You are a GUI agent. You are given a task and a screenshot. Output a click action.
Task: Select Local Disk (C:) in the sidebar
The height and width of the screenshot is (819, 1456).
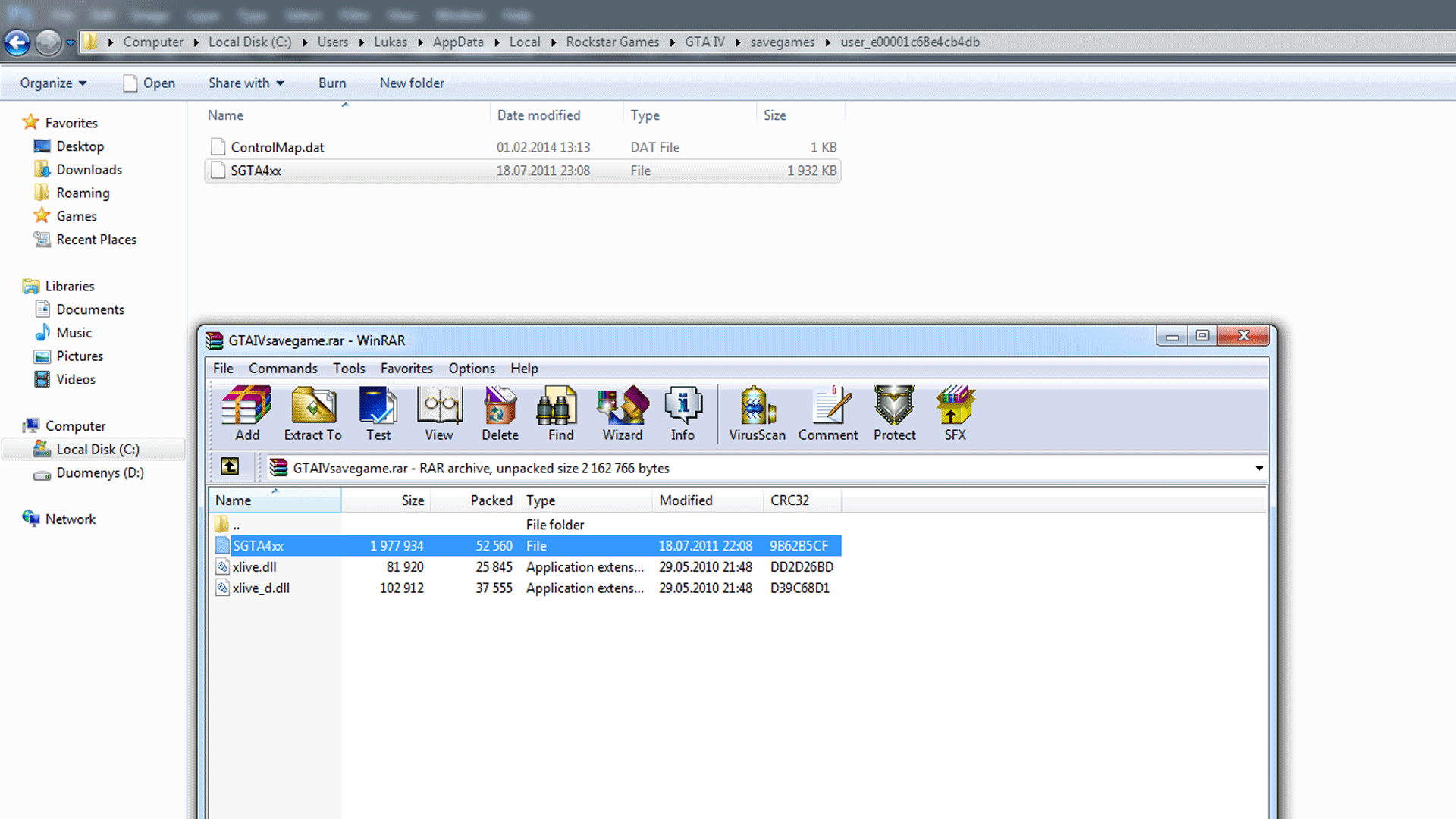click(x=94, y=449)
